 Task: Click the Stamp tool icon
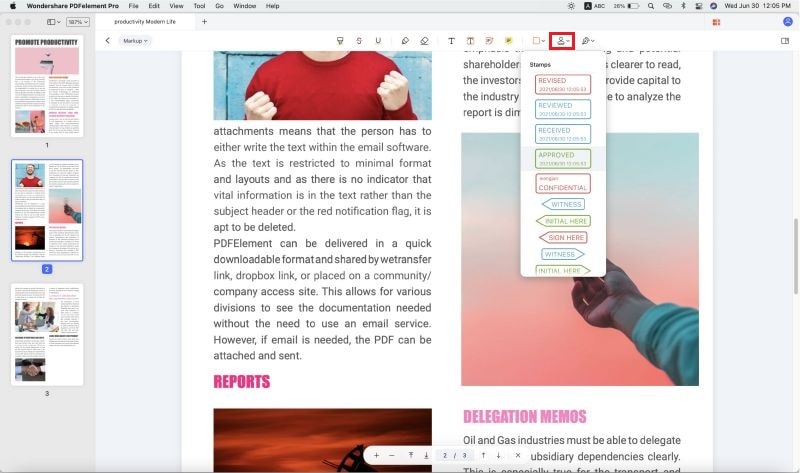point(562,41)
